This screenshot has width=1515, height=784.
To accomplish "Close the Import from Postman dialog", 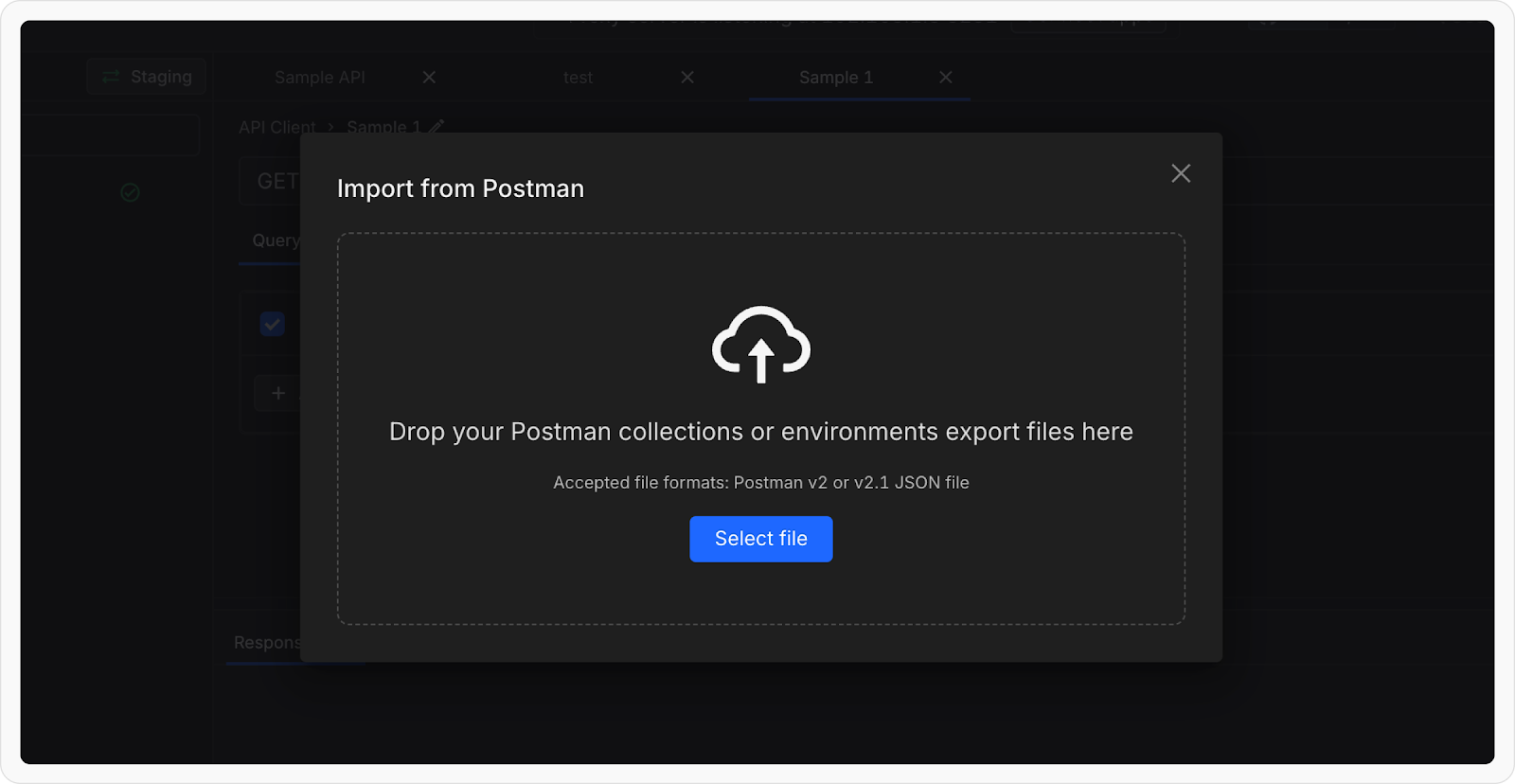I will coord(1180,173).
